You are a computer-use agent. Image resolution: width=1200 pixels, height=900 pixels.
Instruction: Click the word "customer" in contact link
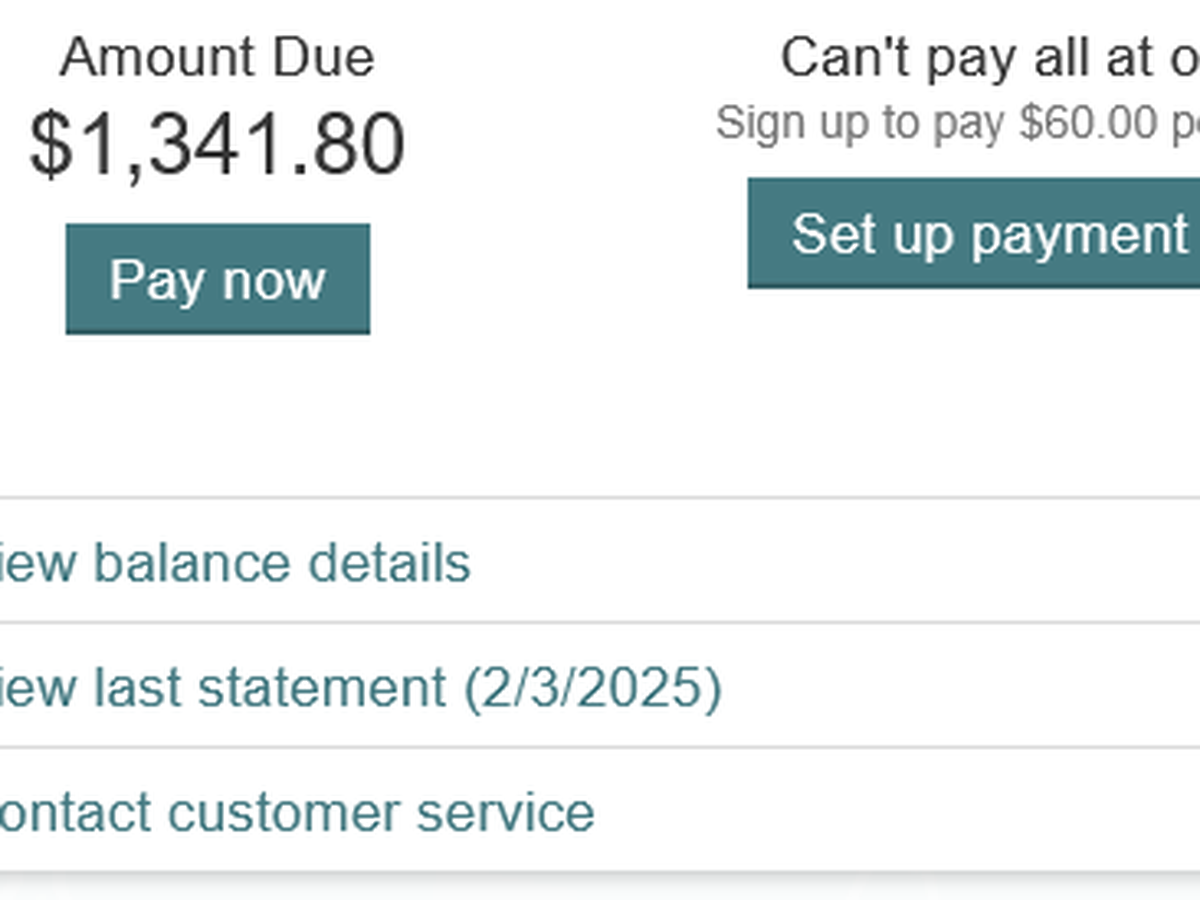[284, 812]
